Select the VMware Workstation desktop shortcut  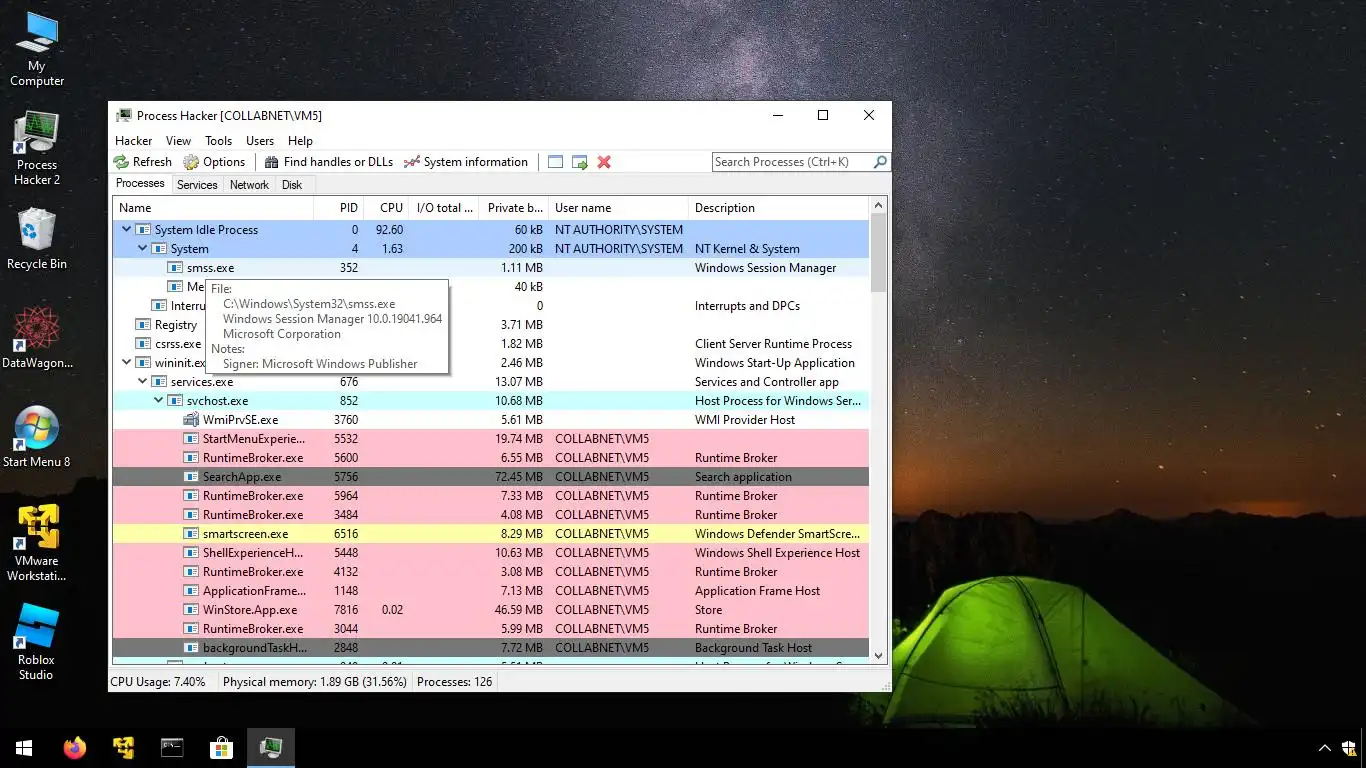37,544
